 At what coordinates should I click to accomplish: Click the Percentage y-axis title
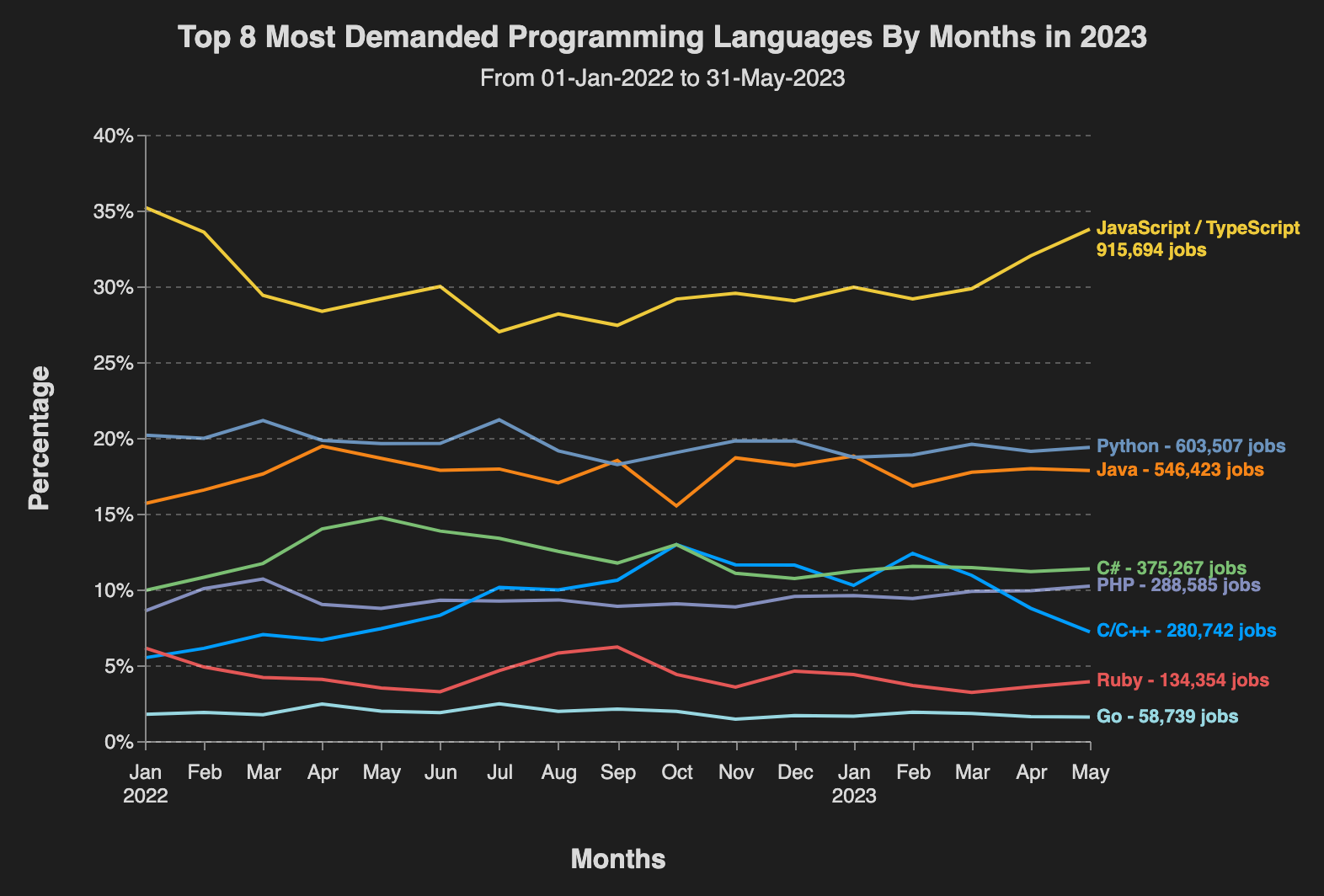point(39,439)
